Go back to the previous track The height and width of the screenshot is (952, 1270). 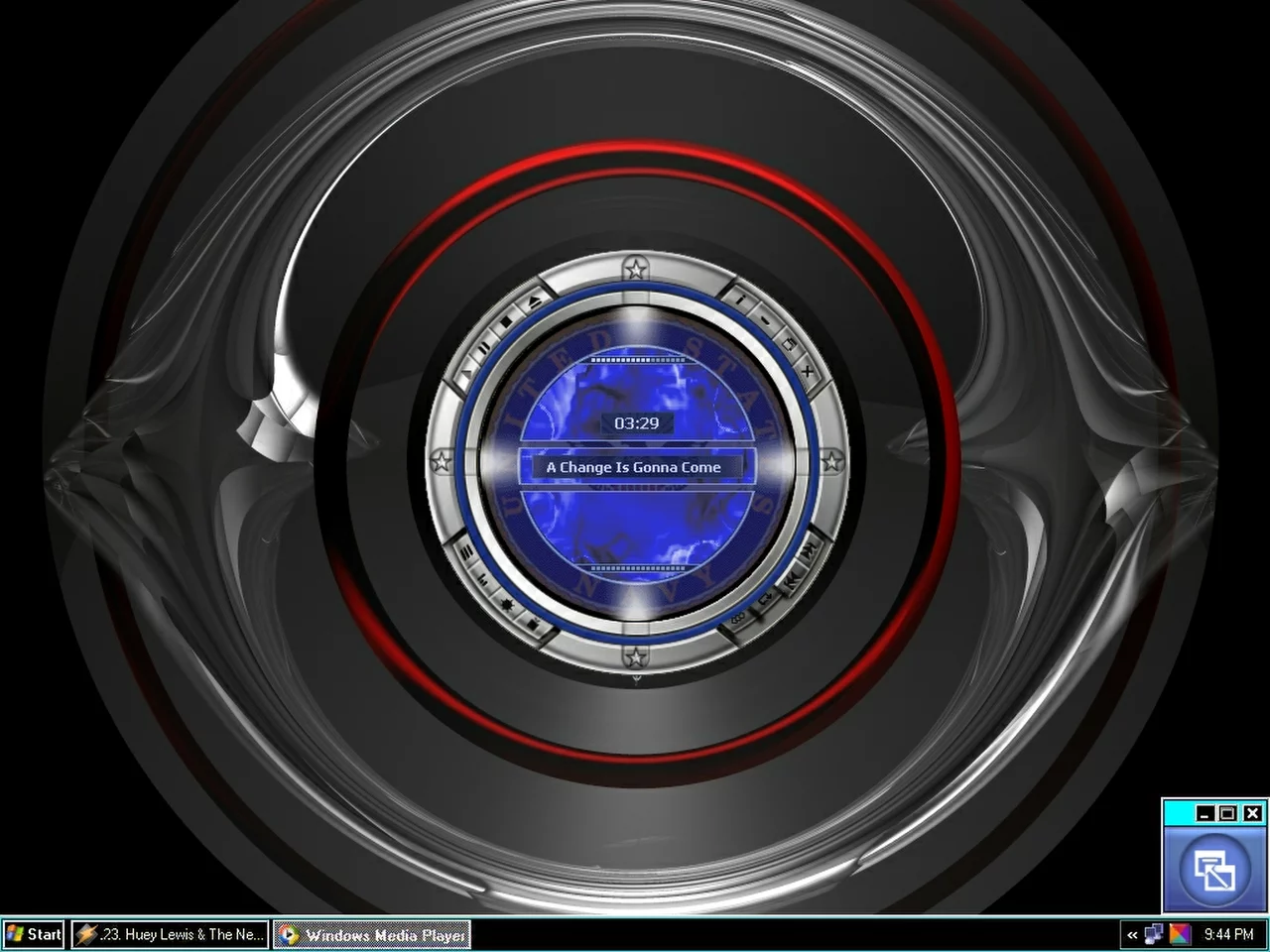(792, 580)
